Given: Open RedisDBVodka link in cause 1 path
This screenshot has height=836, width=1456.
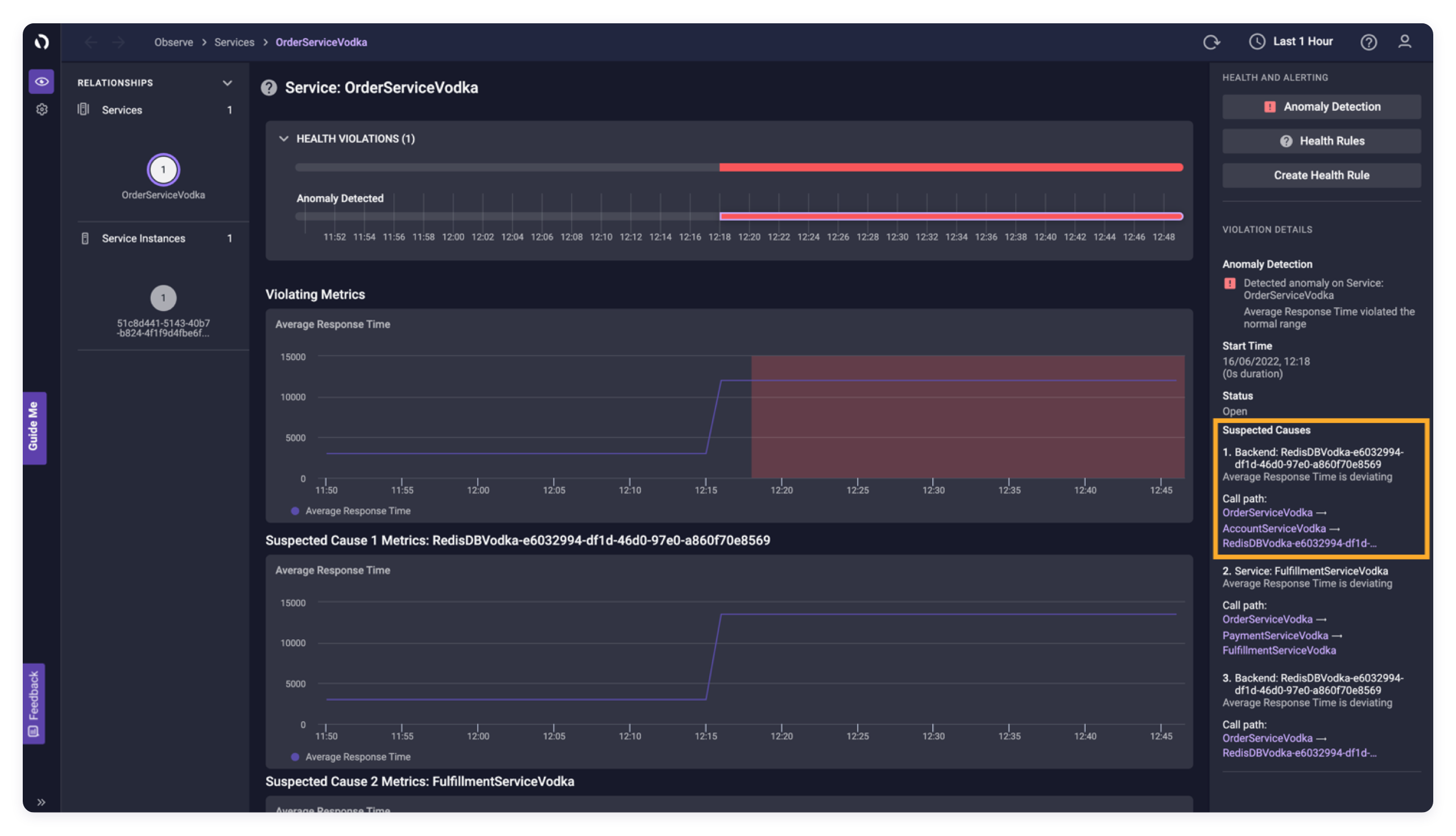Looking at the screenshot, I should 1298,543.
